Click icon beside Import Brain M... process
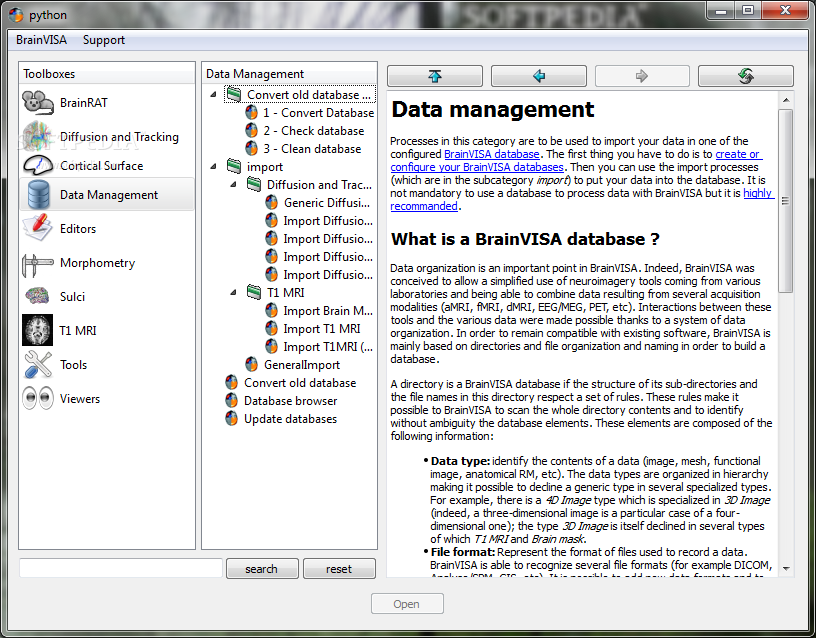Image resolution: width=816 pixels, height=638 pixels. click(x=271, y=310)
